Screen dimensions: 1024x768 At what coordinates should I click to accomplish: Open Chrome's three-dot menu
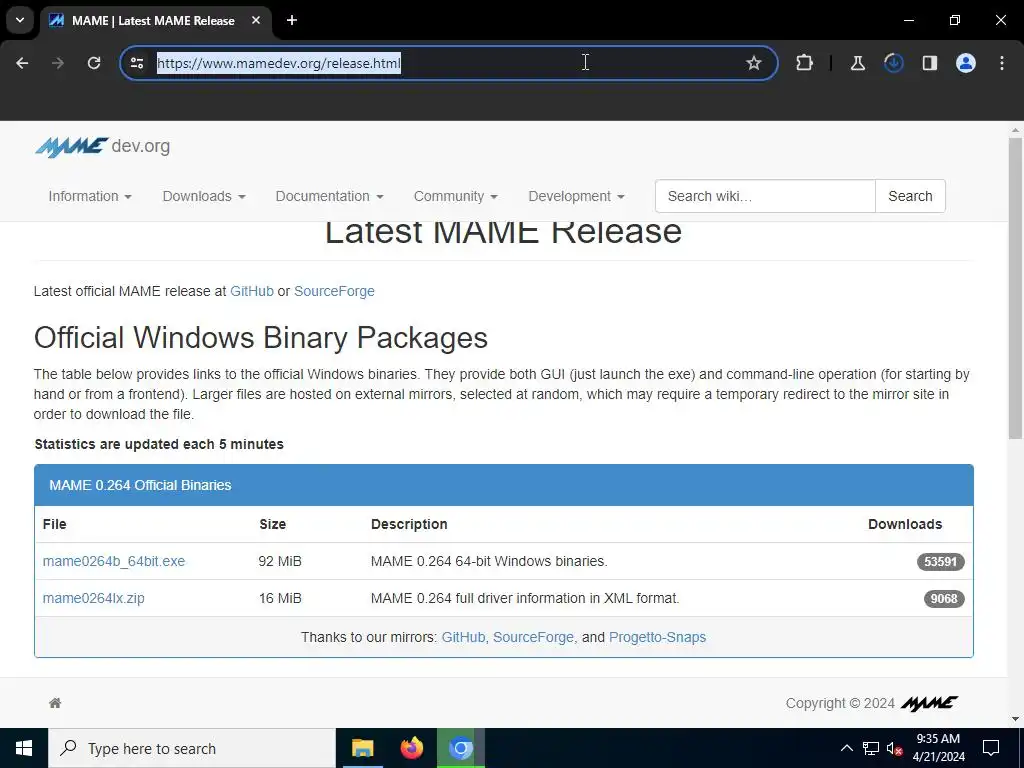(1002, 63)
